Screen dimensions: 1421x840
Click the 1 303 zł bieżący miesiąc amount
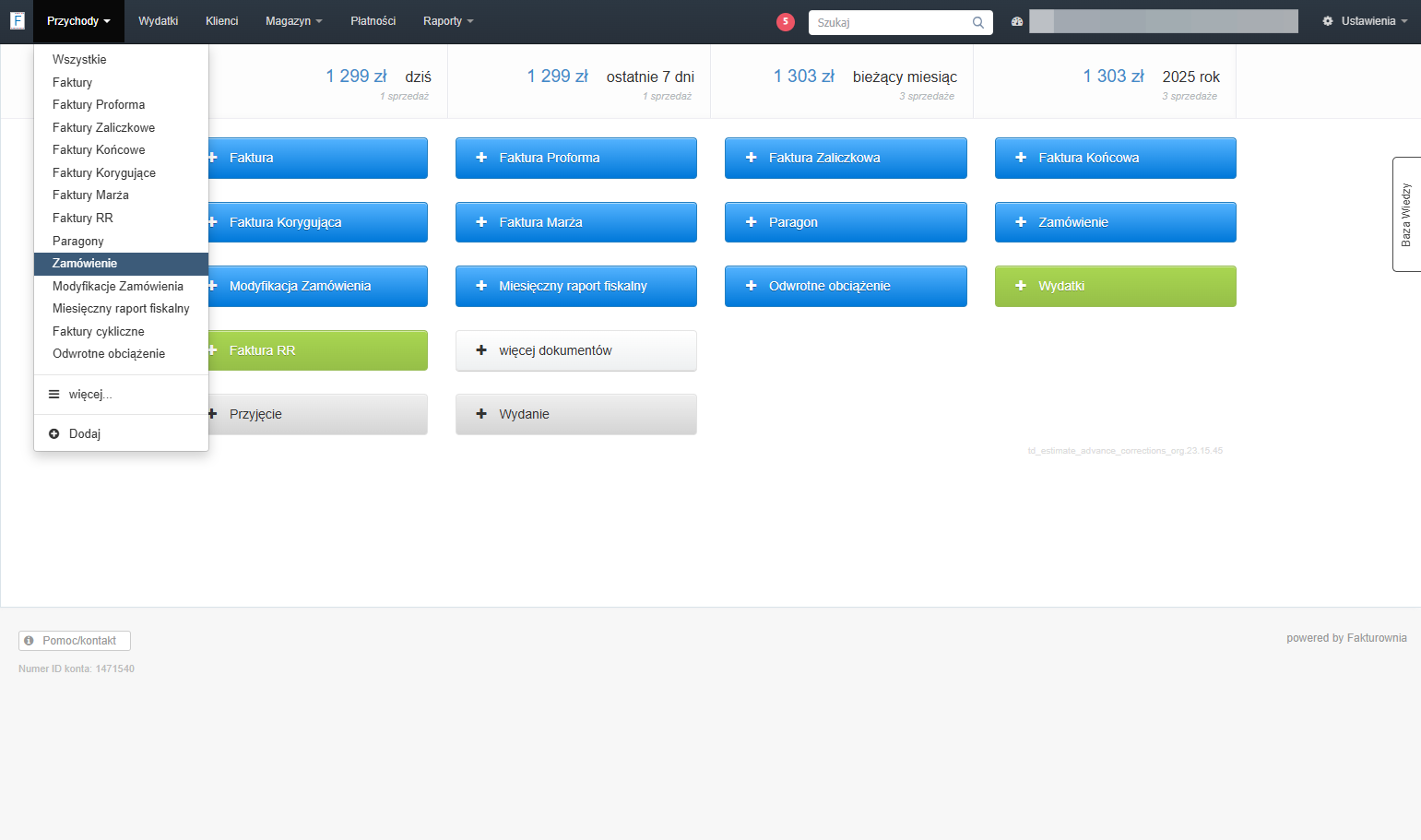pos(804,77)
